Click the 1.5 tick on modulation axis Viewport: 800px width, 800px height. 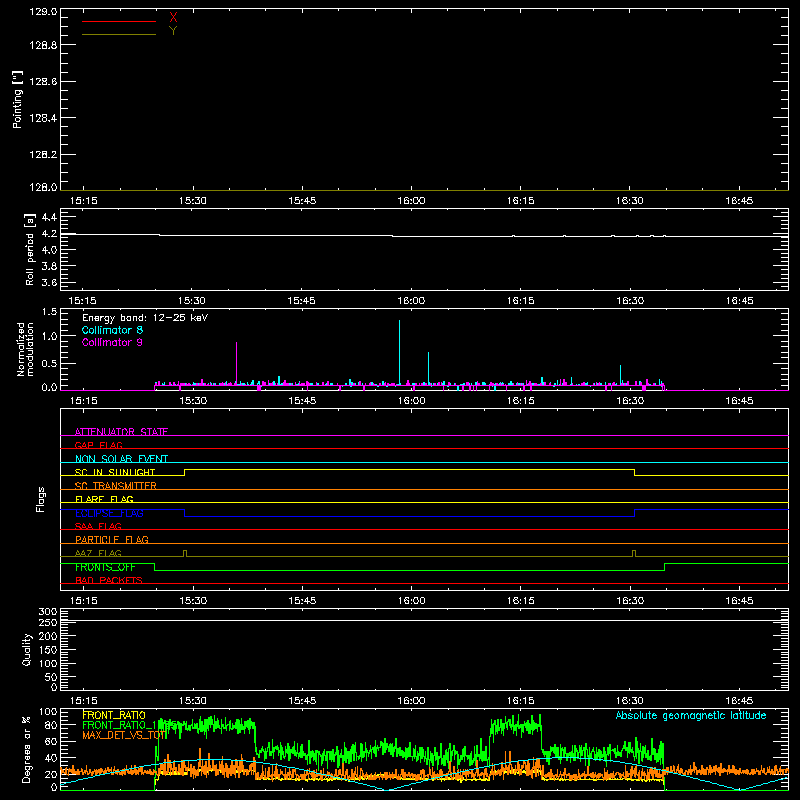[49, 311]
